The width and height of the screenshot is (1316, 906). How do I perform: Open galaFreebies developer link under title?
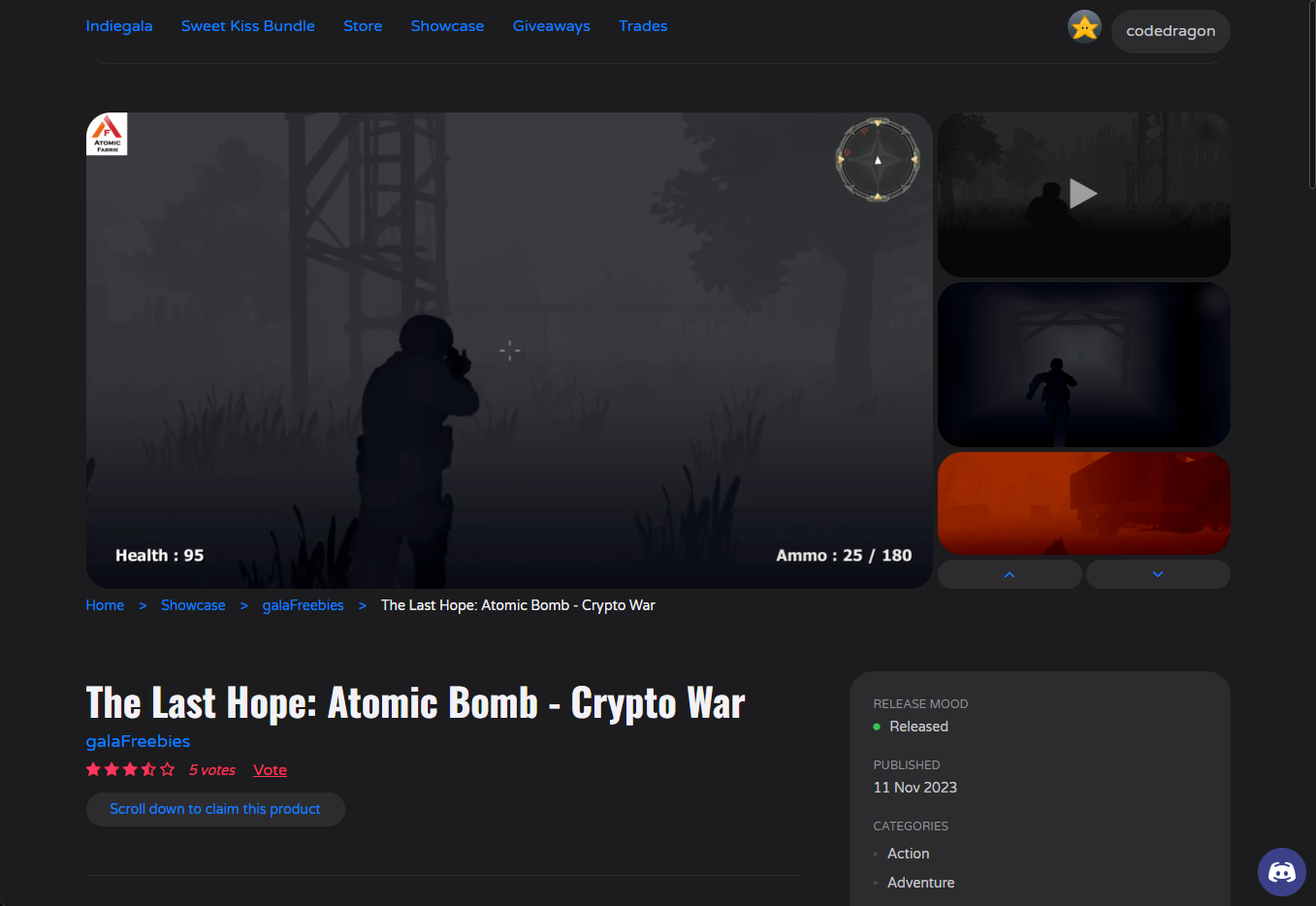[x=138, y=741]
